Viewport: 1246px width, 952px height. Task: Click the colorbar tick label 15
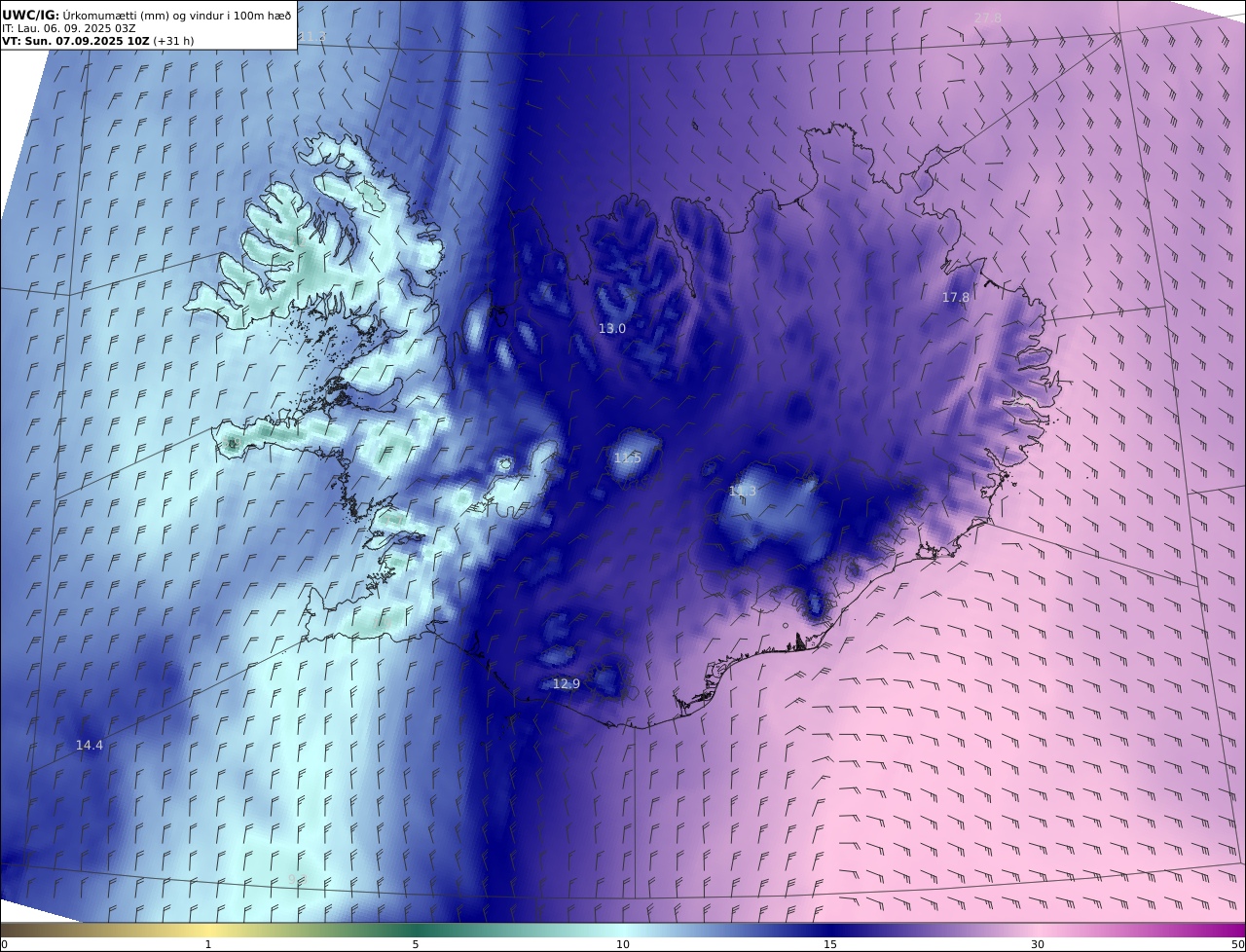pyautogui.click(x=830, y=944)
